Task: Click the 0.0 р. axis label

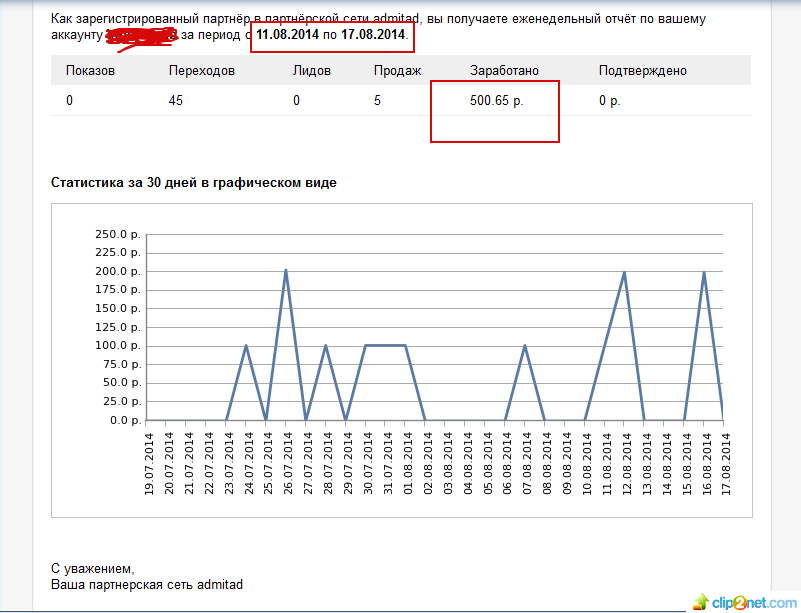Action: pos(125,420)
